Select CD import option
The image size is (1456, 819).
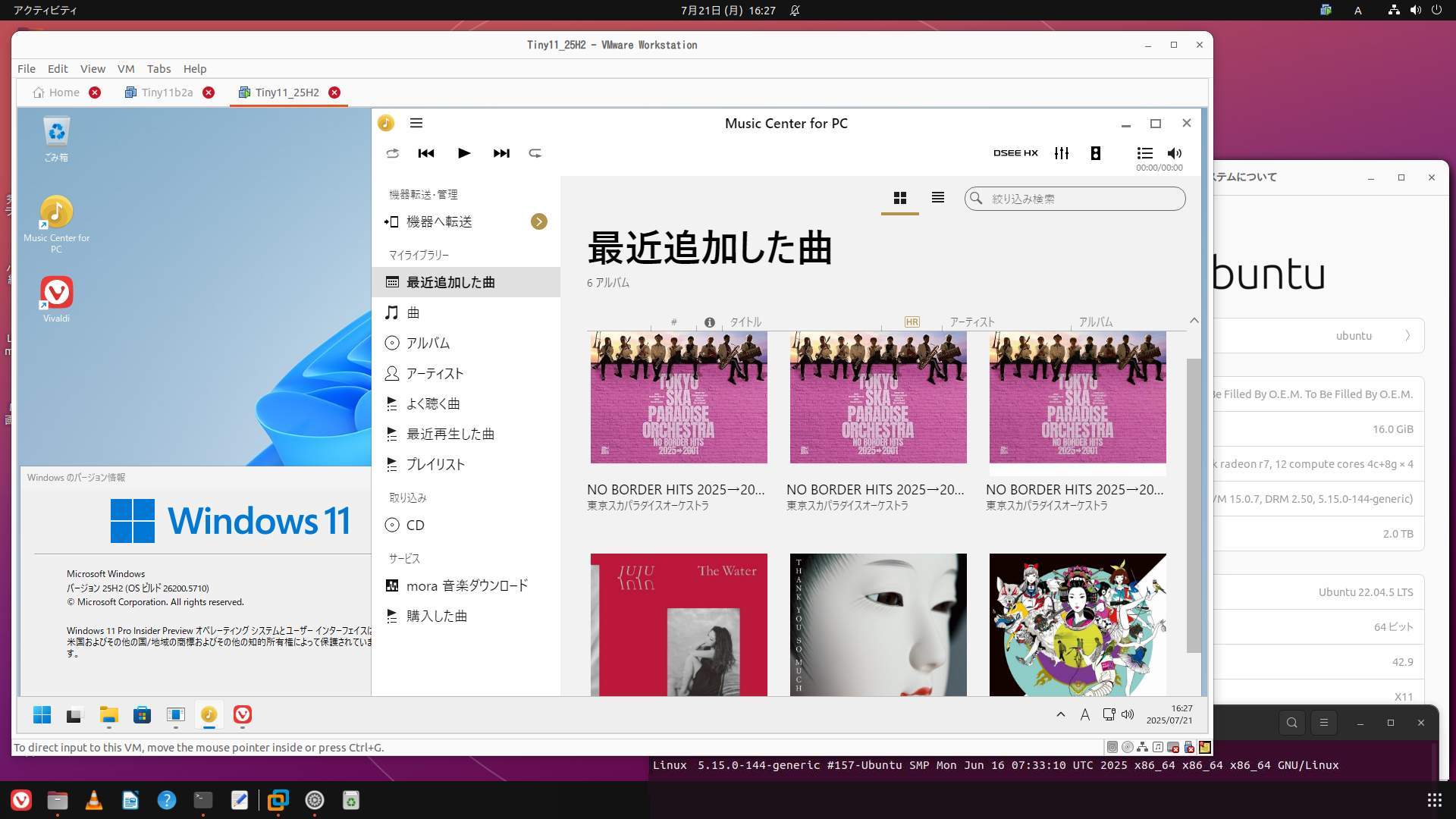point(466,525)
